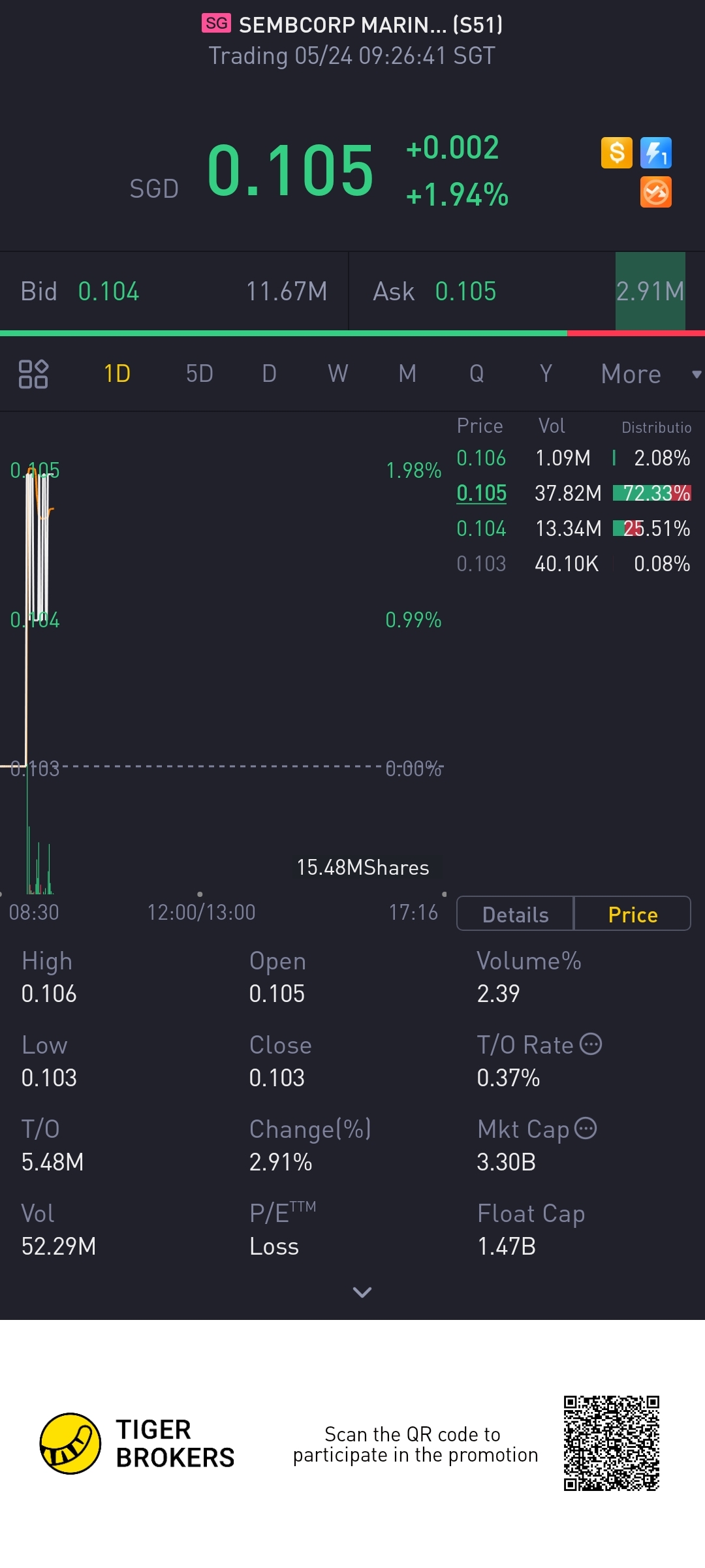
Task: Tap 'Scan the QR code' promotion text
Action: (x=415, y=1444)
